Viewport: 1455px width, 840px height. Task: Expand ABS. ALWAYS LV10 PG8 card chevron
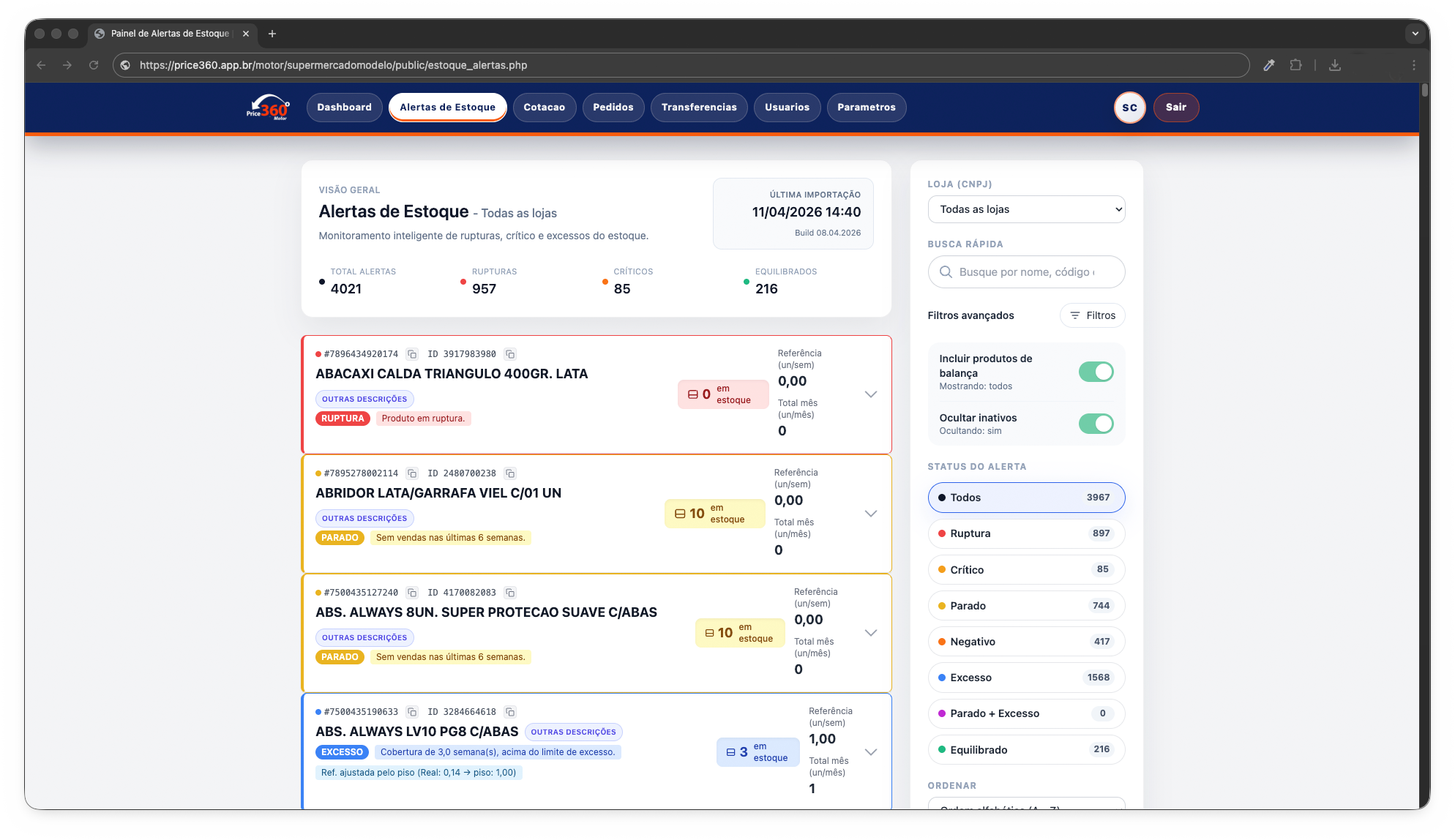(870, 752)
